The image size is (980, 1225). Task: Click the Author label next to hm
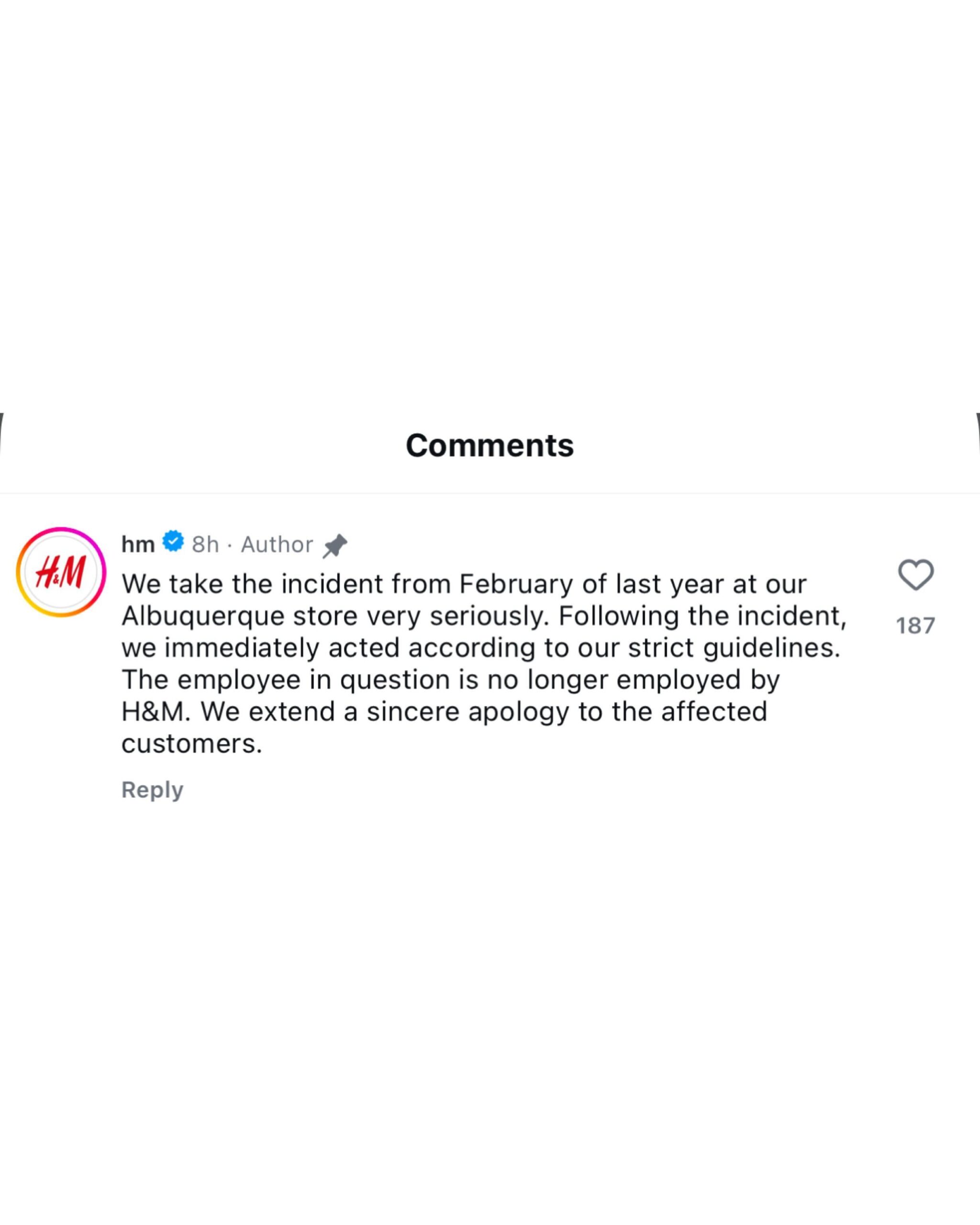click(x=277, y=545)
